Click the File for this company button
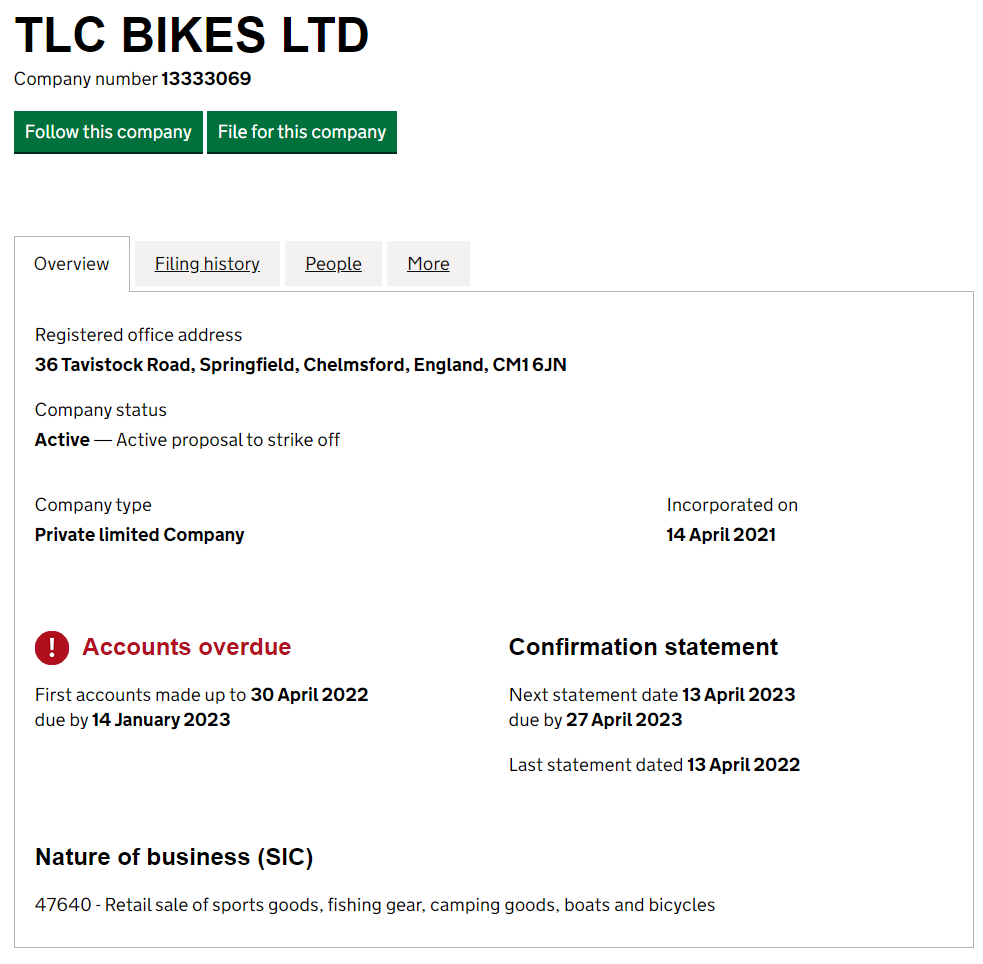Screen dimensions: 983x964 tap(301, 132)
